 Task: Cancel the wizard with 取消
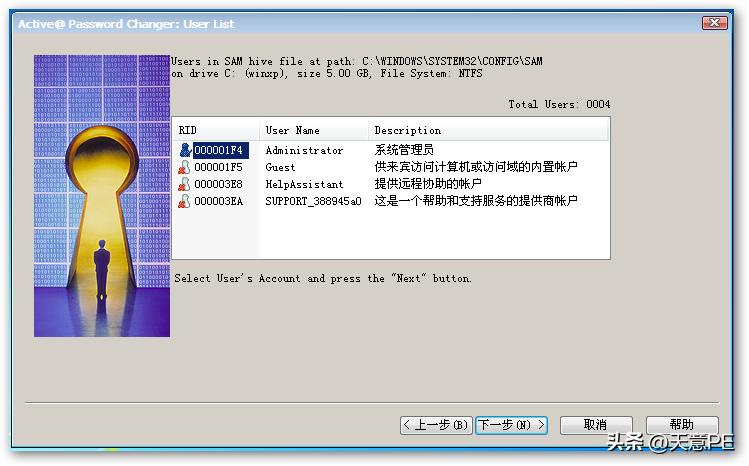click(596, 425)
